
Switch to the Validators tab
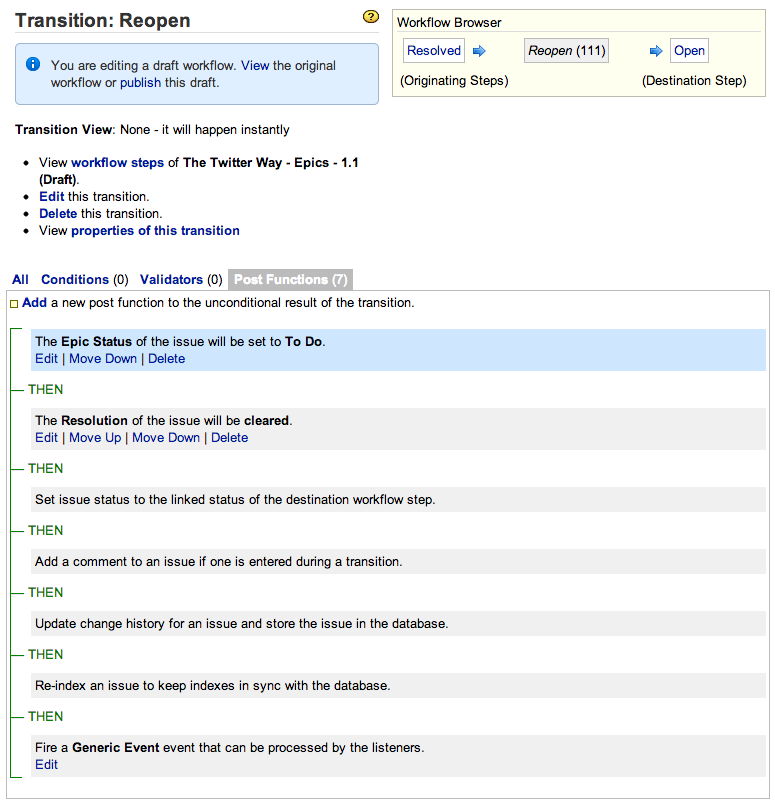pos(171,280)
